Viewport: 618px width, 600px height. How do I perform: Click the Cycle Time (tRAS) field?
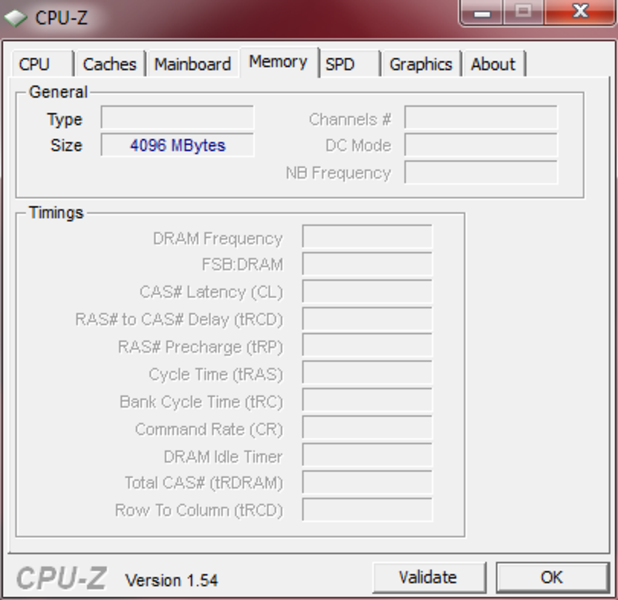(x=367, y=372)
